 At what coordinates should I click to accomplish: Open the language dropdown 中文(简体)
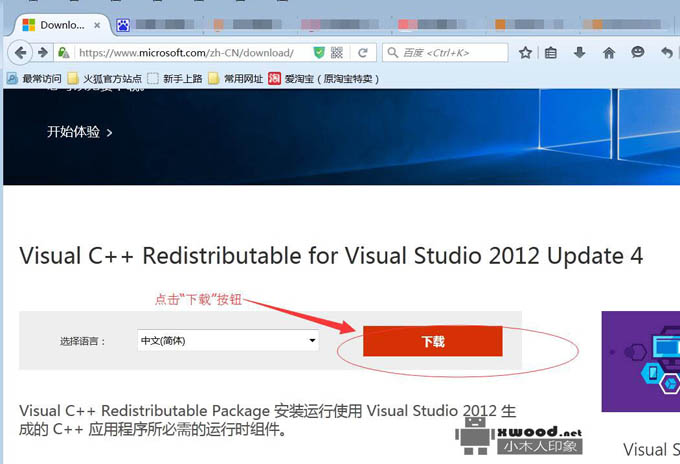(x=228, y=340)
